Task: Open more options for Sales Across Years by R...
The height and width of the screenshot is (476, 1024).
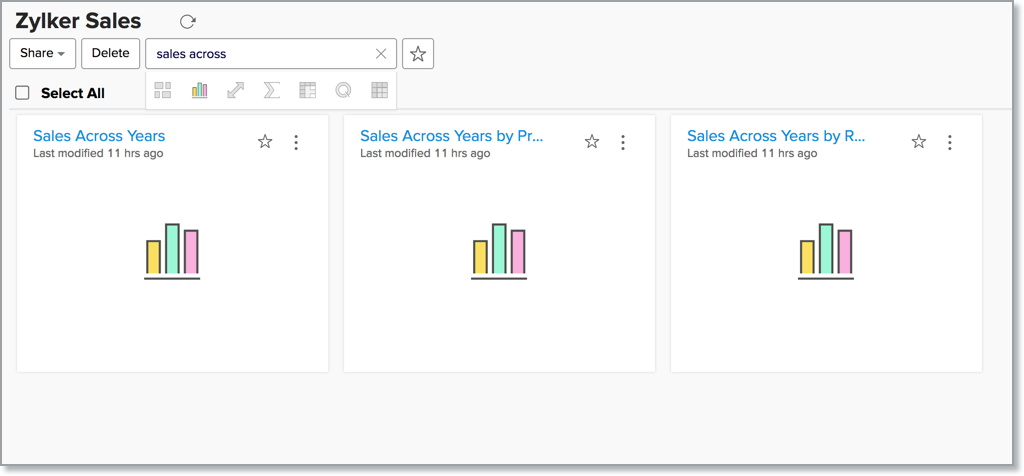Action: (x=950, y=142)
